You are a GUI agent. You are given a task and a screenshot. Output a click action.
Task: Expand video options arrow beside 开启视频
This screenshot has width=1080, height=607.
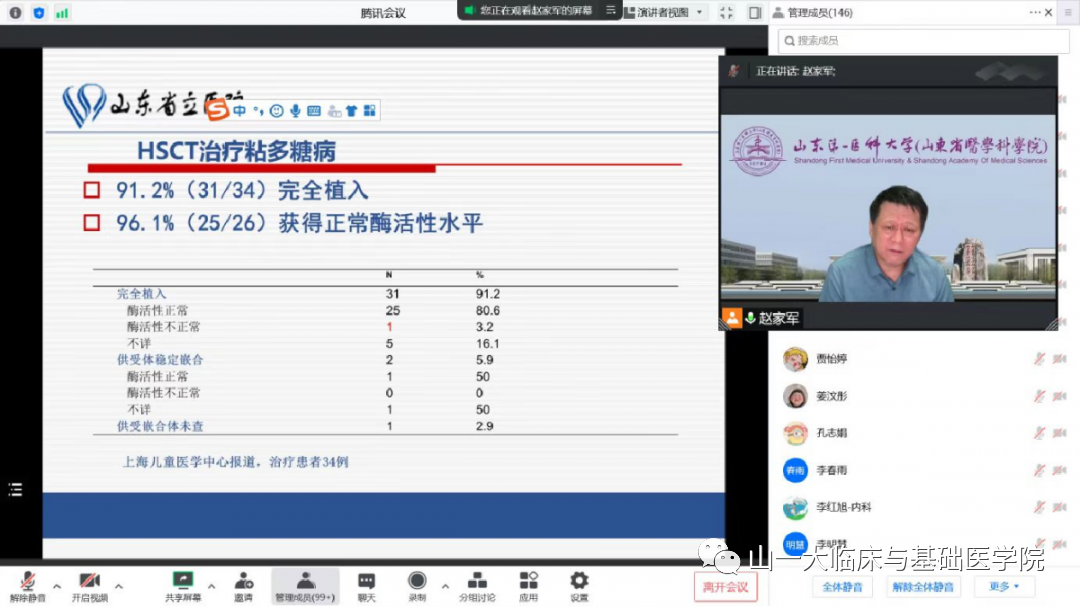119,586
